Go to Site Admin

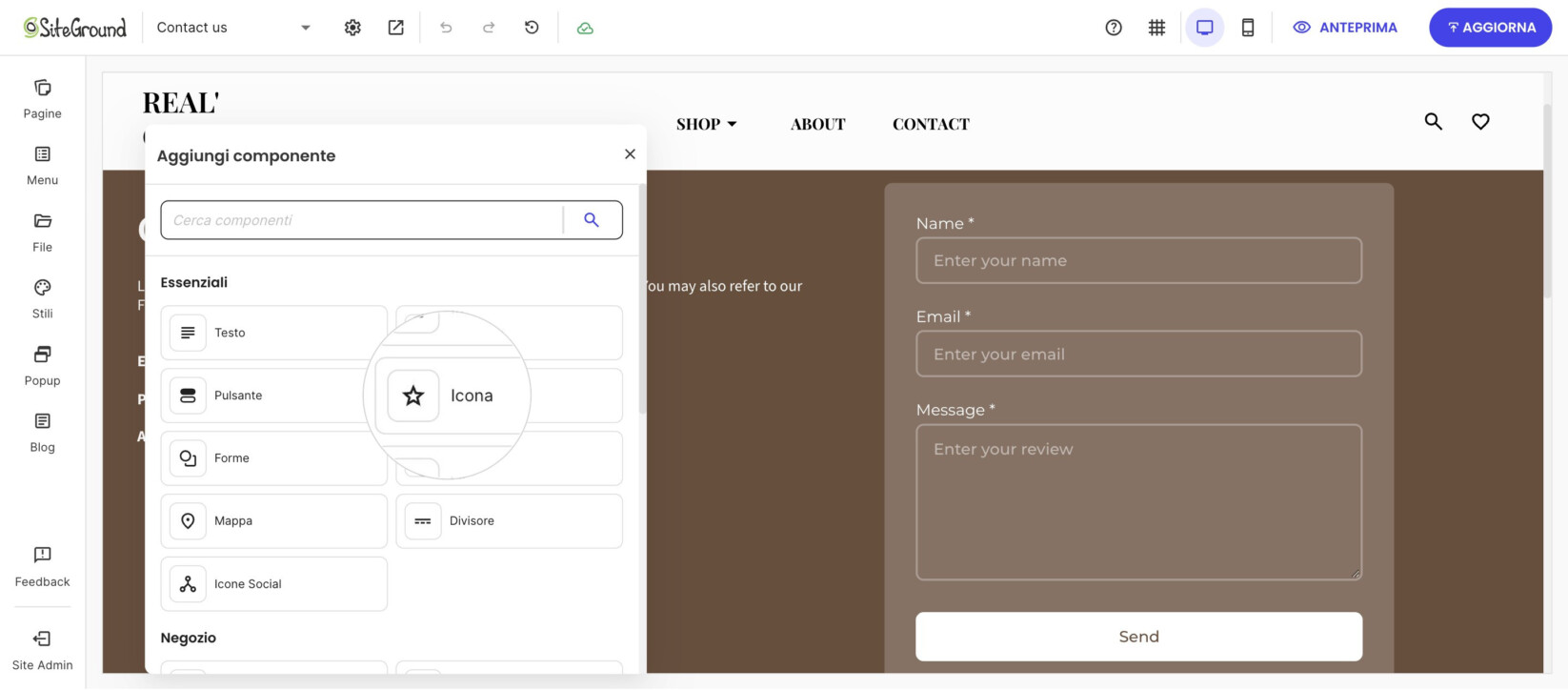coord(43,651)
